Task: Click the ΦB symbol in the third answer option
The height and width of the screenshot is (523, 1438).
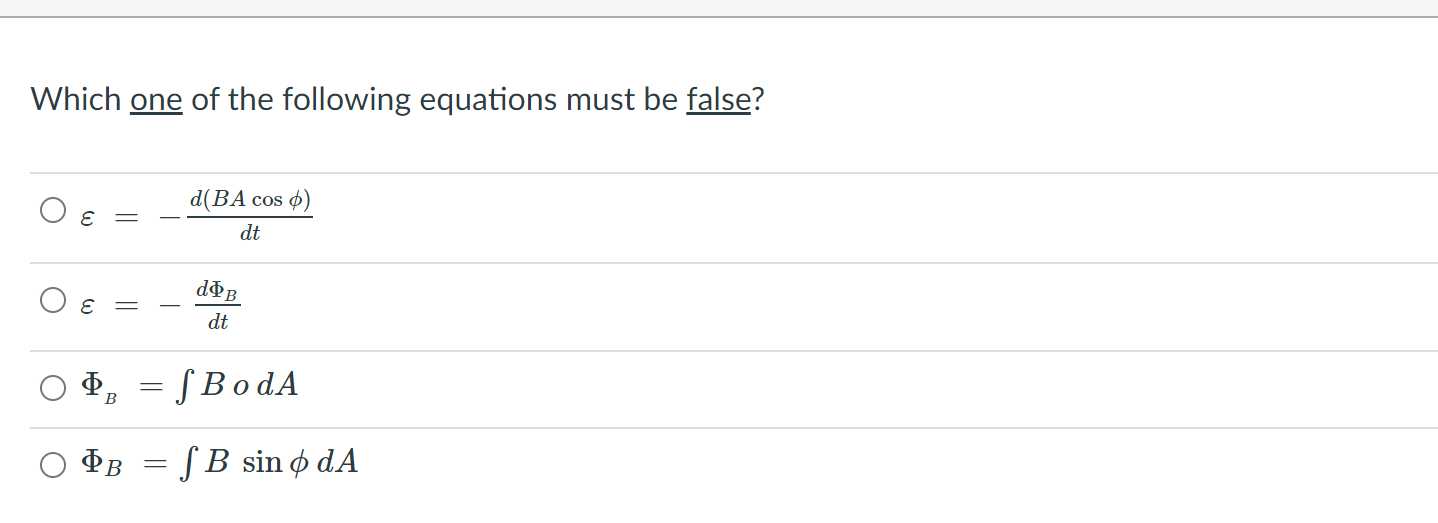Action: point(99,387)
